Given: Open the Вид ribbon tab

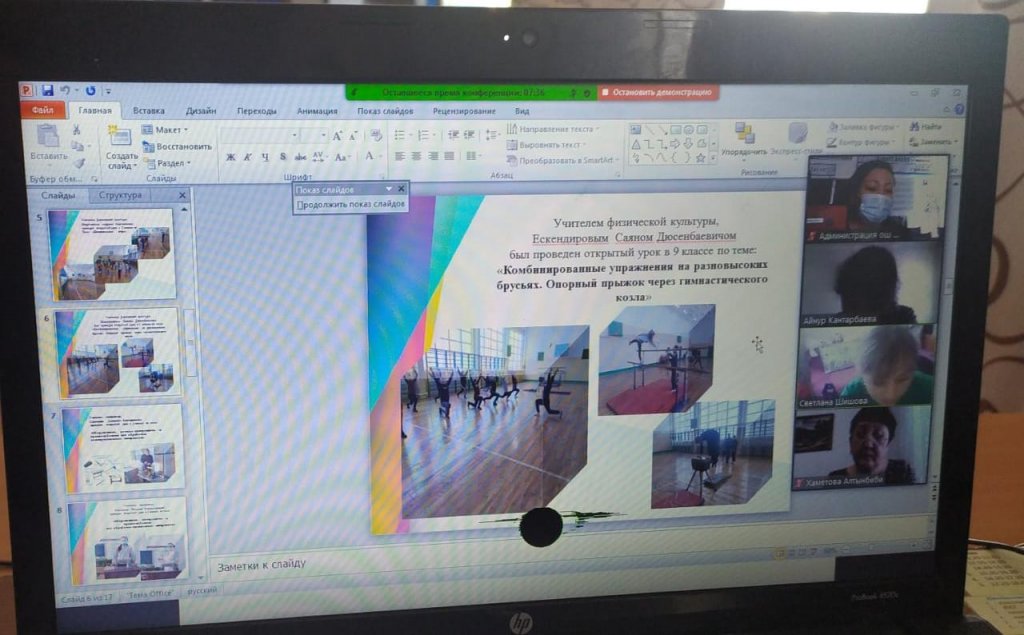Looking at the screenshot, I should 522,111.
